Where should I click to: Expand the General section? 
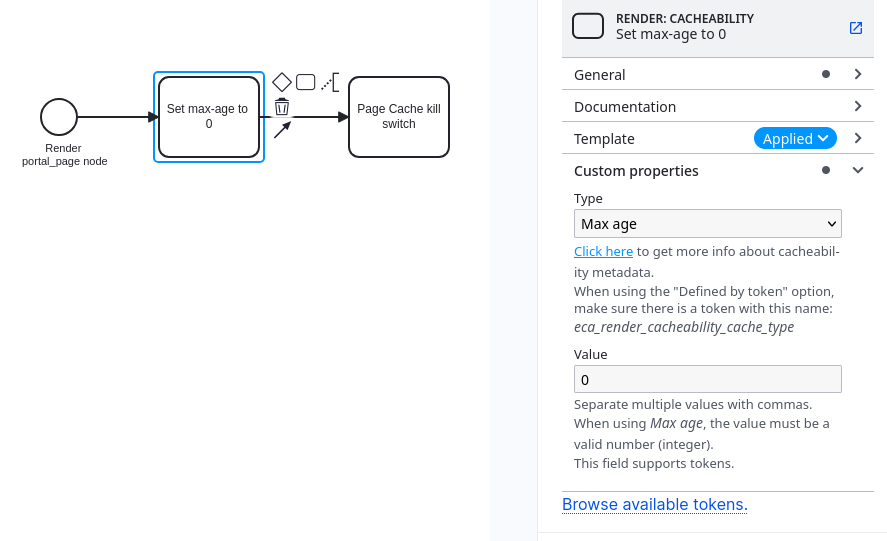click(718, 74)
